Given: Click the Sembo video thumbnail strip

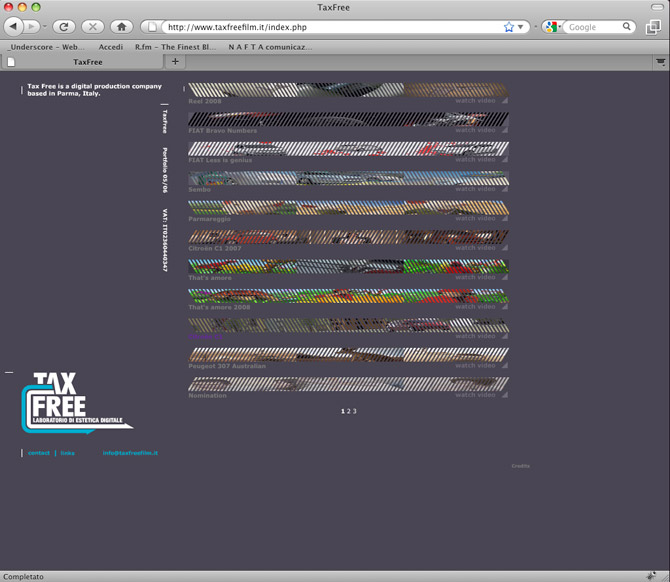Looking at the screenshot, I should 348,178.
